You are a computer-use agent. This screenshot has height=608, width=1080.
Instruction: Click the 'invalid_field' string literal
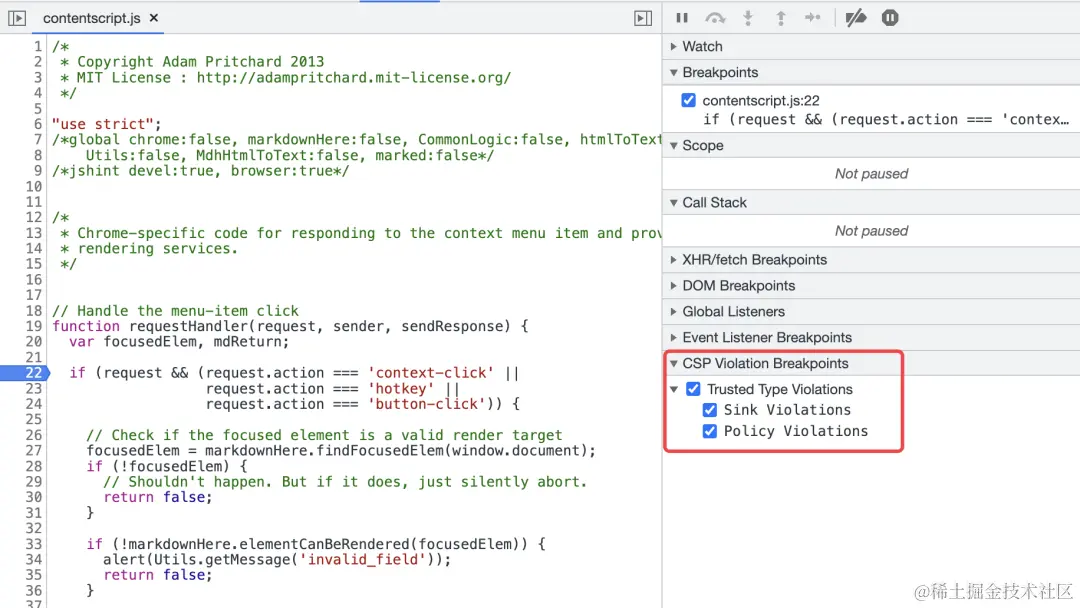[363, 559]
